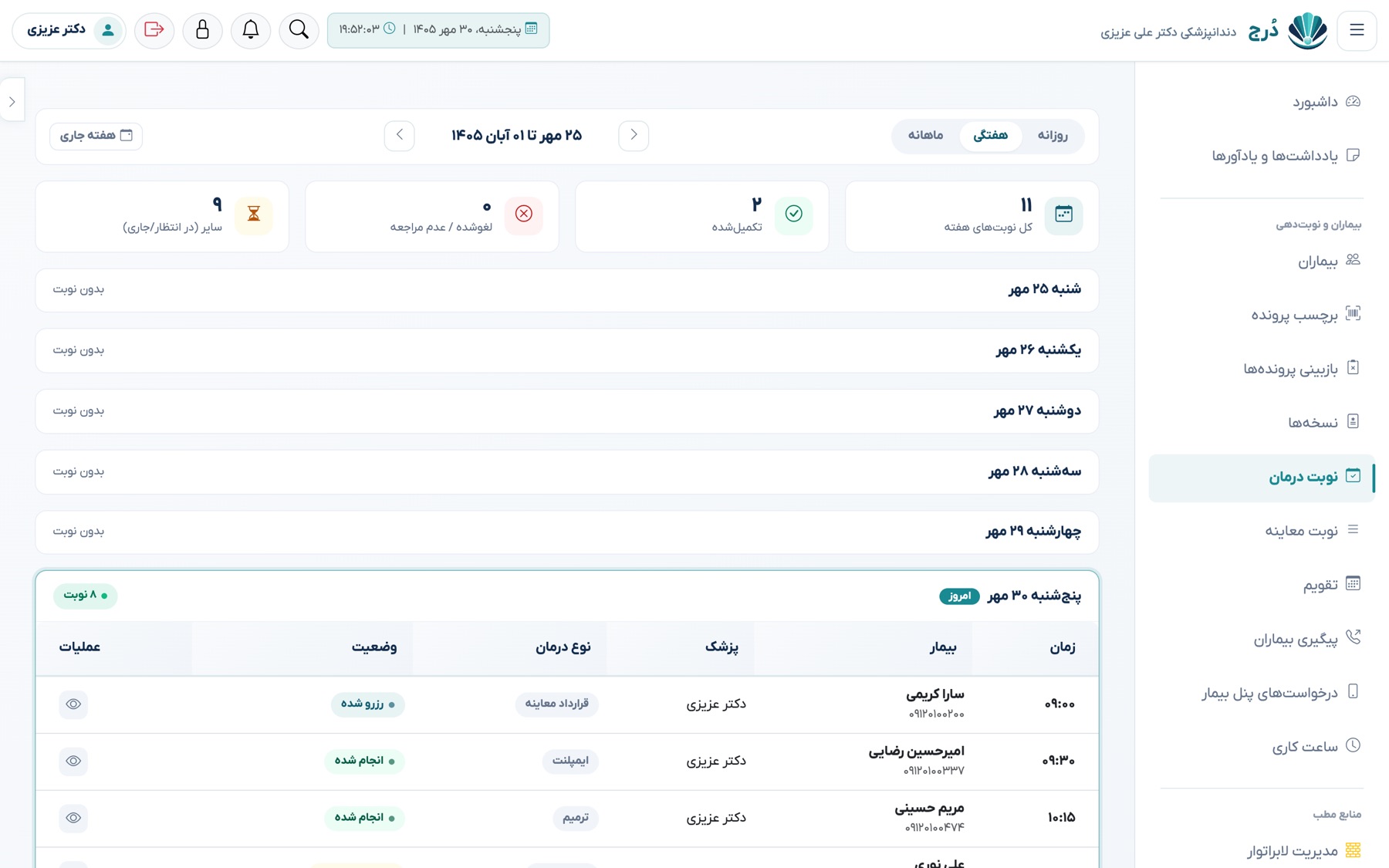Expand the collapsed side panel chevron
The height and width of the screenshot is (868, 1389).
12,101
